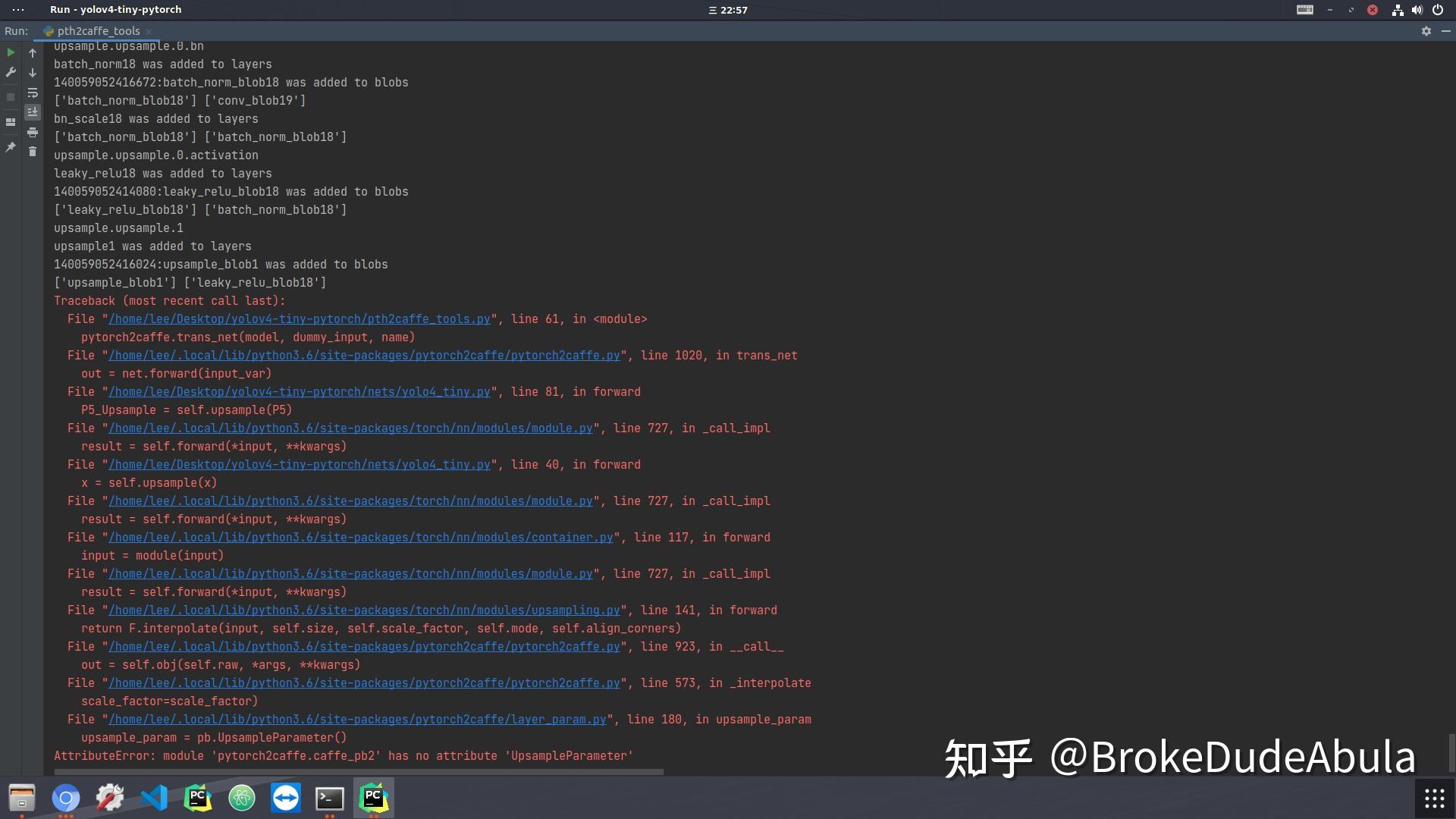Rerun pth2caffe_tools with green play icon
The width and height of the screenshot is (1456, 819).
pyautogui.click(x=11, y=52)
